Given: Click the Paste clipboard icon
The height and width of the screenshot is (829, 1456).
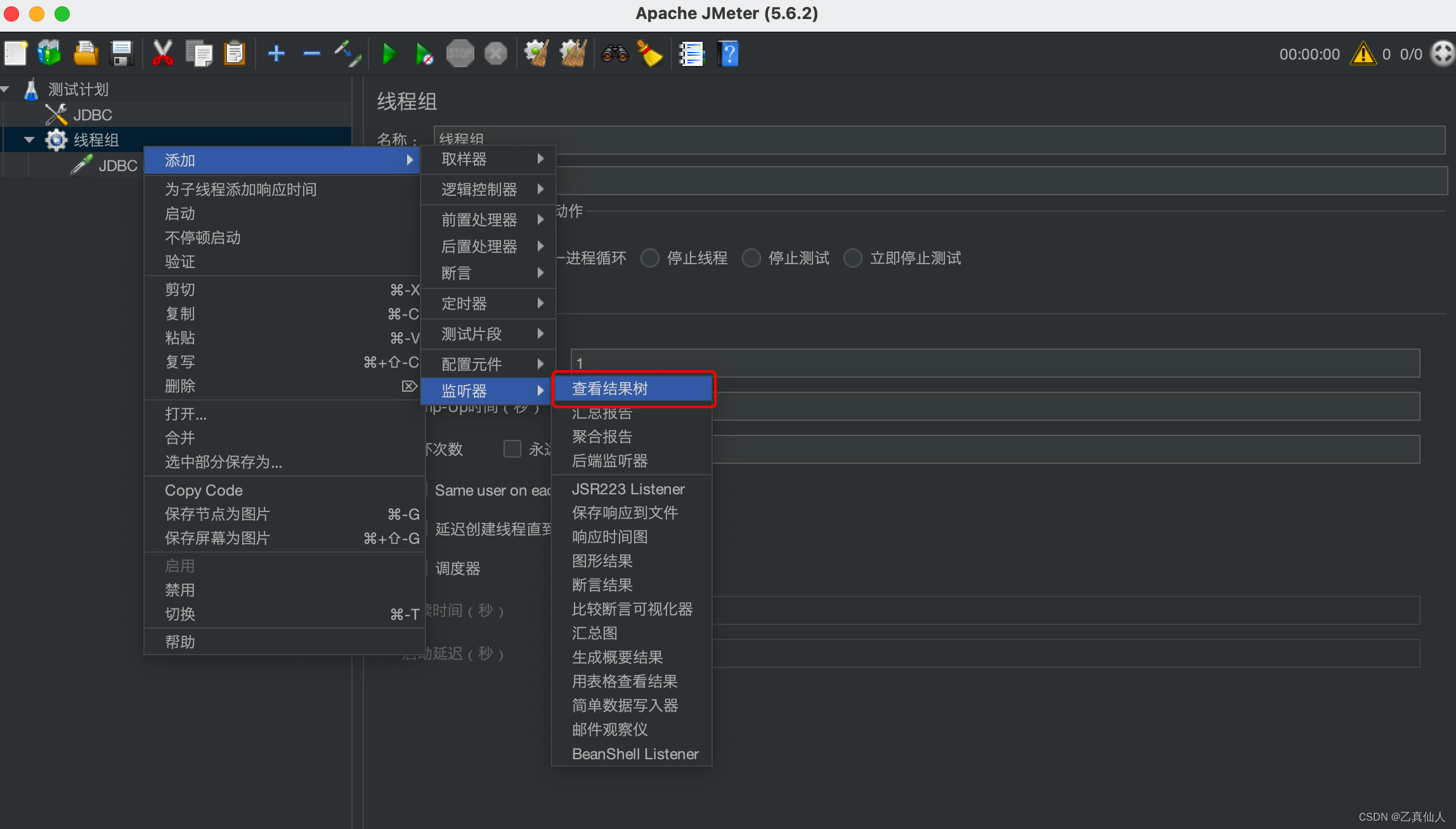Looking at the screenshot, I should pyautogui.click(x=235, y=54).
